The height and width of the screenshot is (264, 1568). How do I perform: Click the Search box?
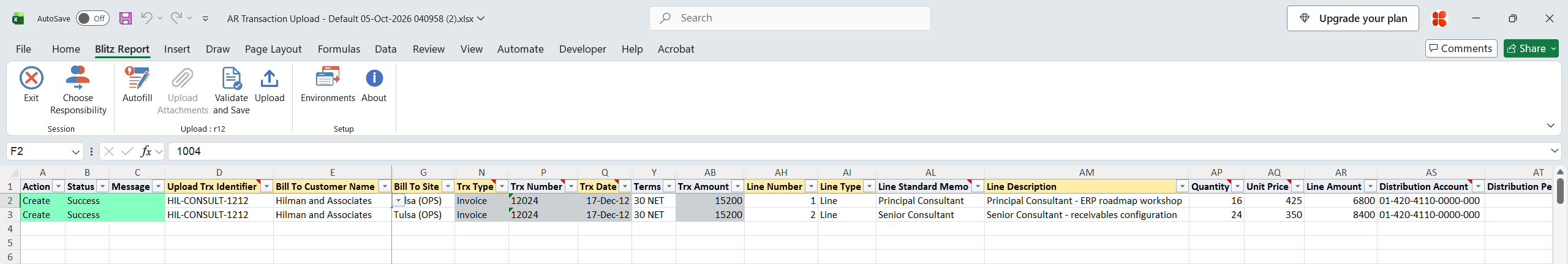(790, 18)
